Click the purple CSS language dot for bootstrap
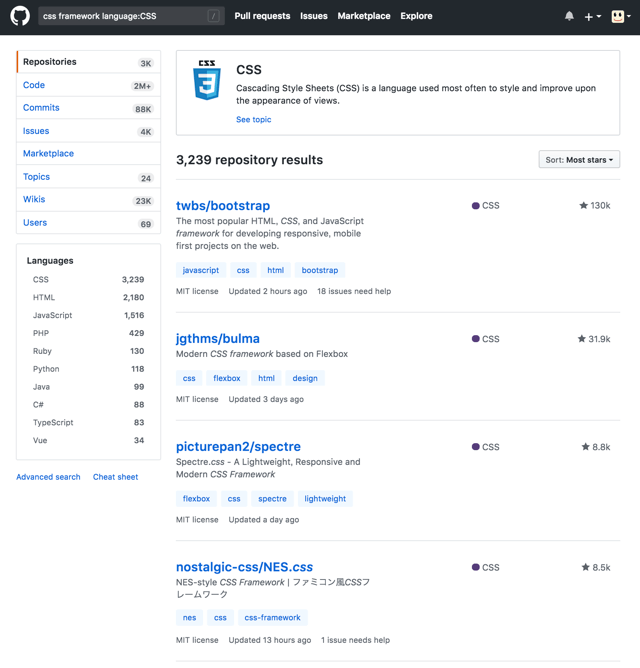The height and width of the screenshot is (668, 640). click(x=476, y=206)
